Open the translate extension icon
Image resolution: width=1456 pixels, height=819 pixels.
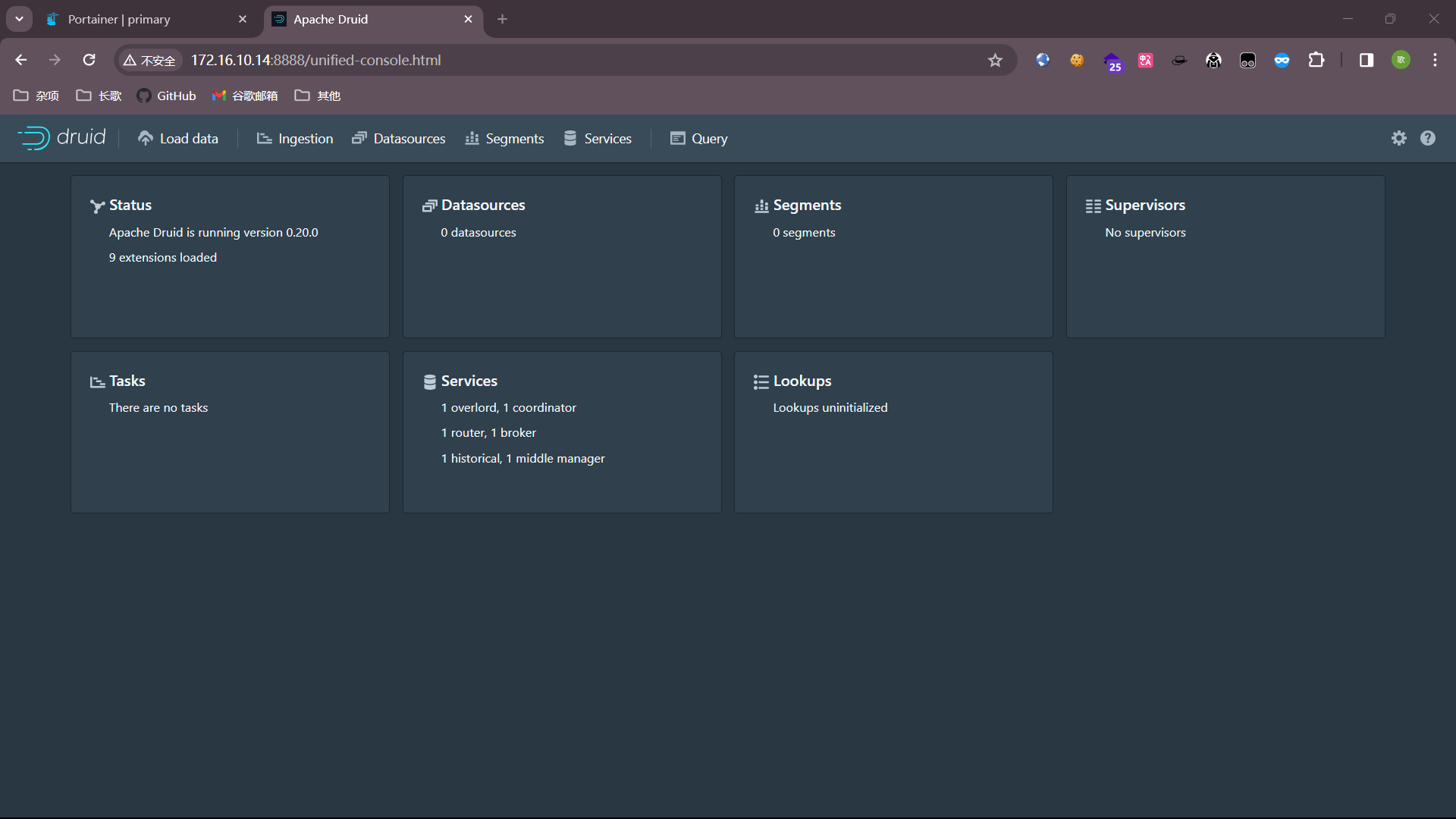coord(1146,60)
